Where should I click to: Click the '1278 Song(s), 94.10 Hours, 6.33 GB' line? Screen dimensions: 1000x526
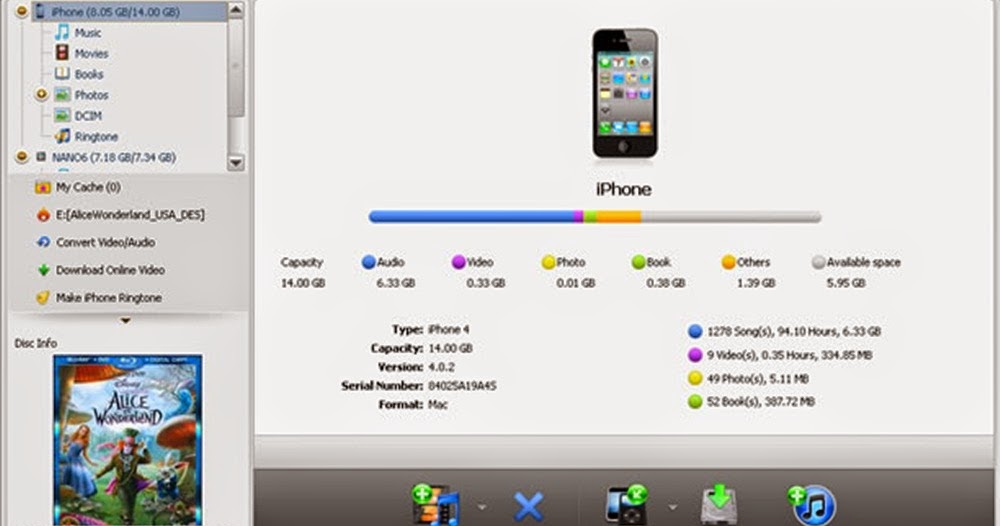(x=794, y=332)
